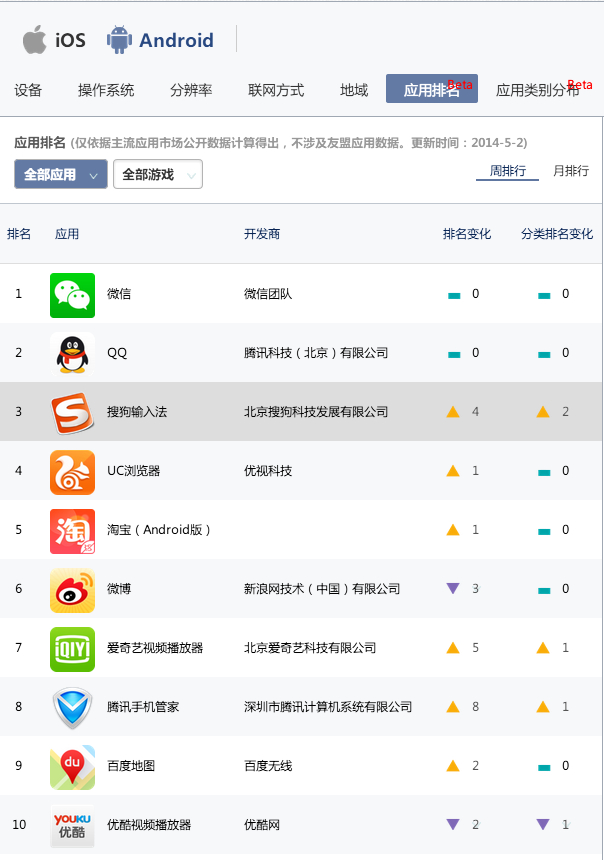This screenshot has width=604, height=860.
Task: Click the app name 腾讯手机管家
Action: click(143, 706)
